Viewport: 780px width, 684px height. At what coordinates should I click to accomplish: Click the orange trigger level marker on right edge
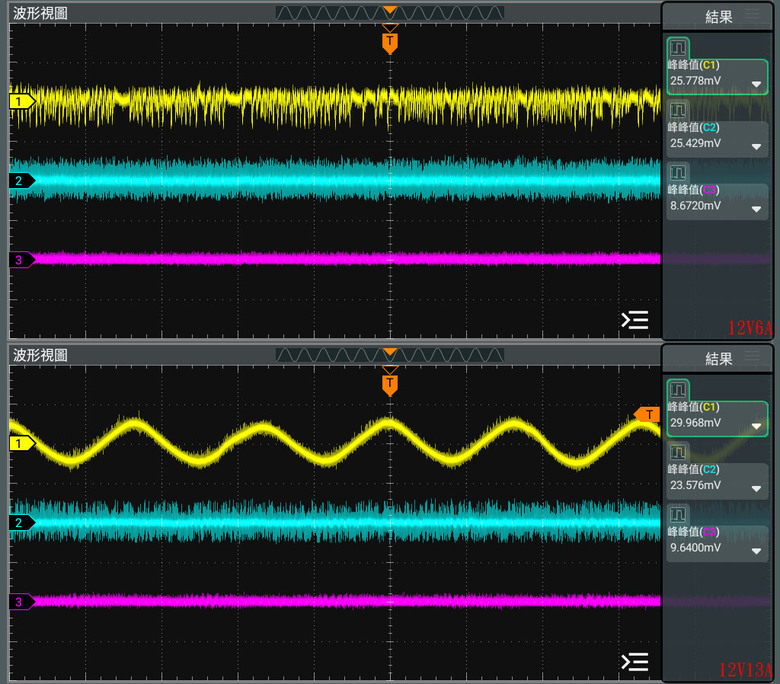tap(647, 414)
